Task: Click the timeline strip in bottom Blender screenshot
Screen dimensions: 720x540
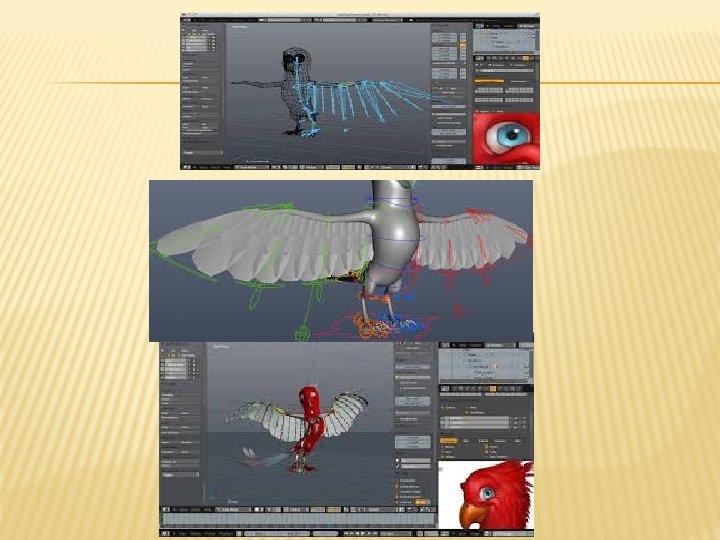Action: click(298, 519)
